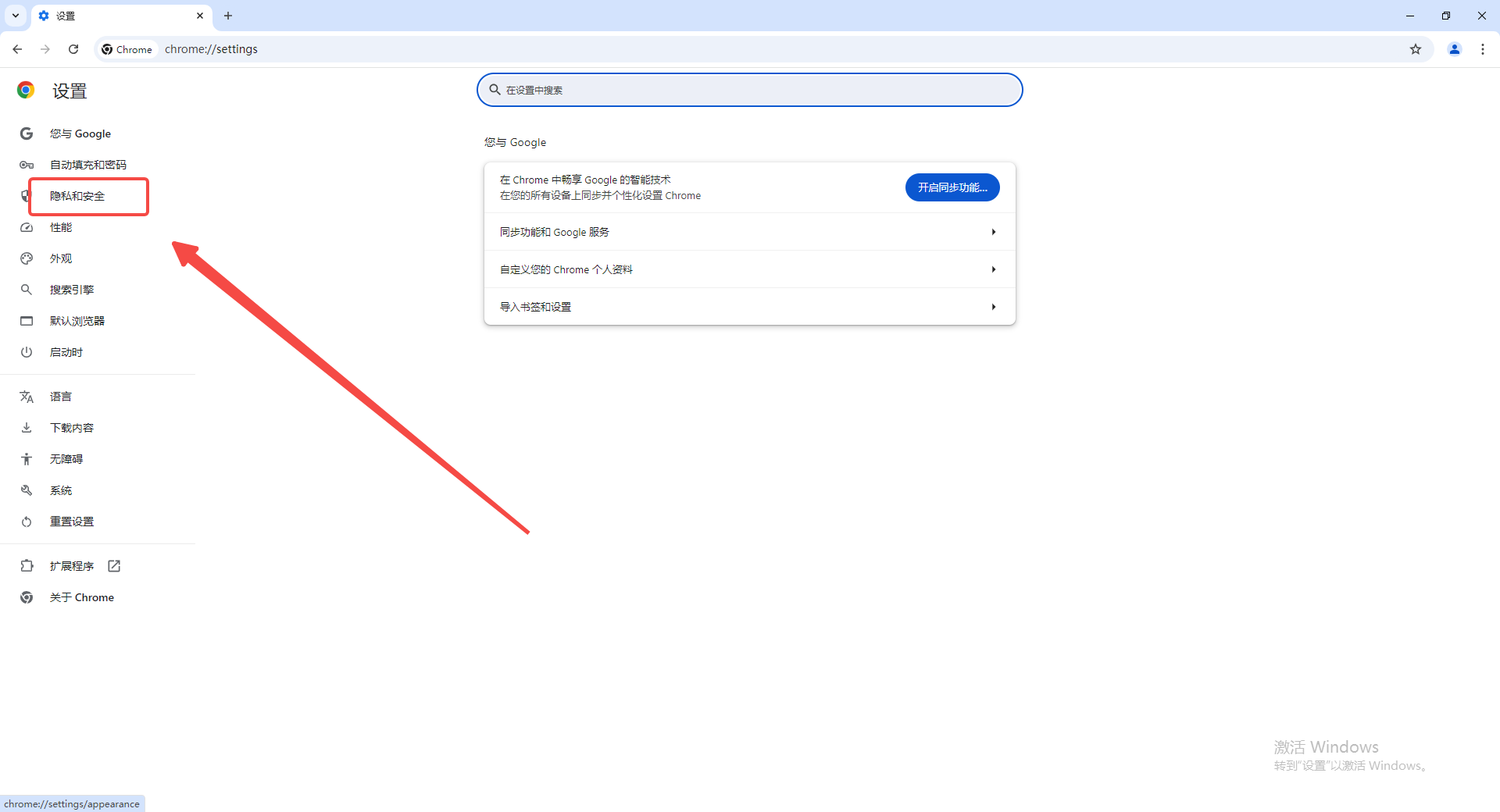Image resolution: width=1500 pixels, height=812 pixels.
Task: Select 您与 Google in sidebar
Action: [x=80, y=134]
